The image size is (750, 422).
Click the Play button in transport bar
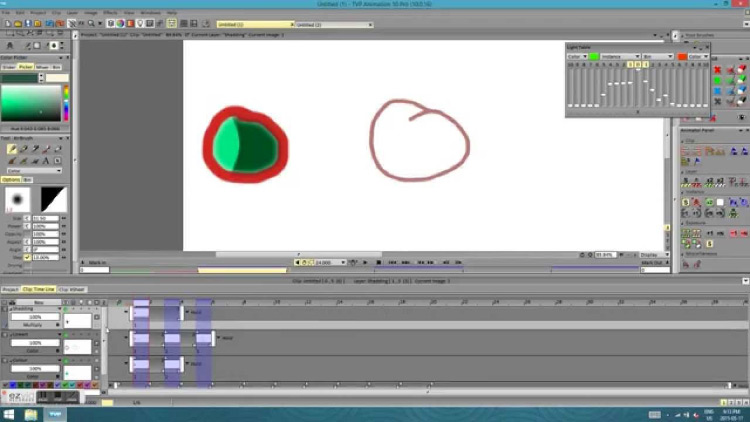(365, 262)
